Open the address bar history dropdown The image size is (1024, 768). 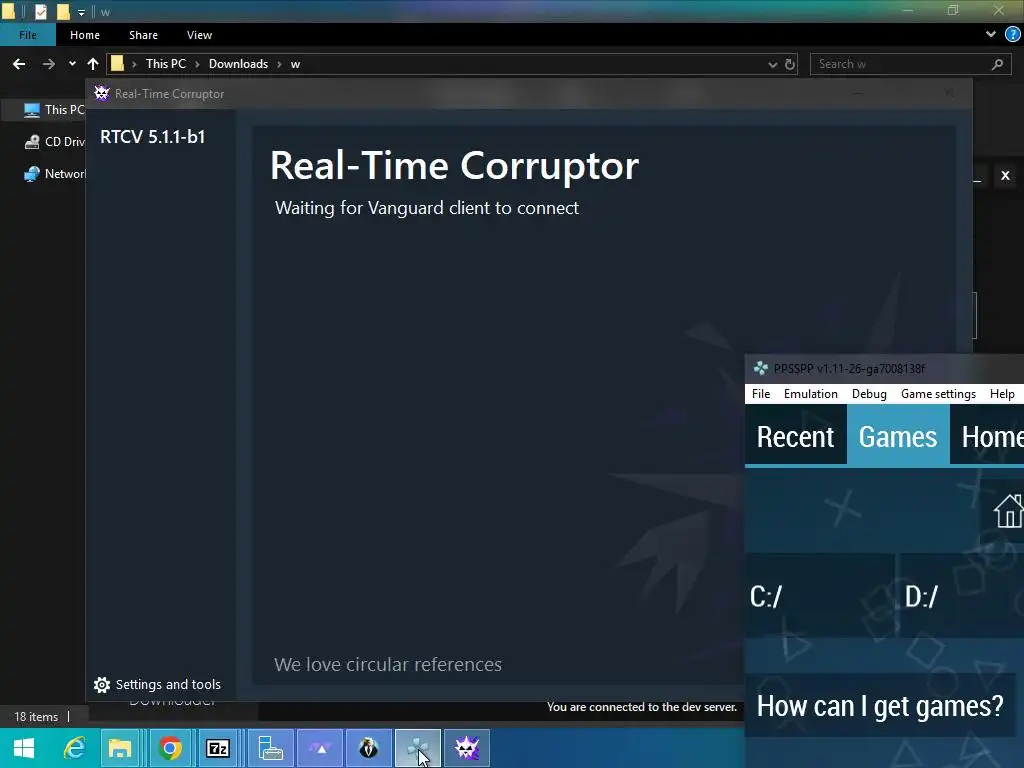773,64
